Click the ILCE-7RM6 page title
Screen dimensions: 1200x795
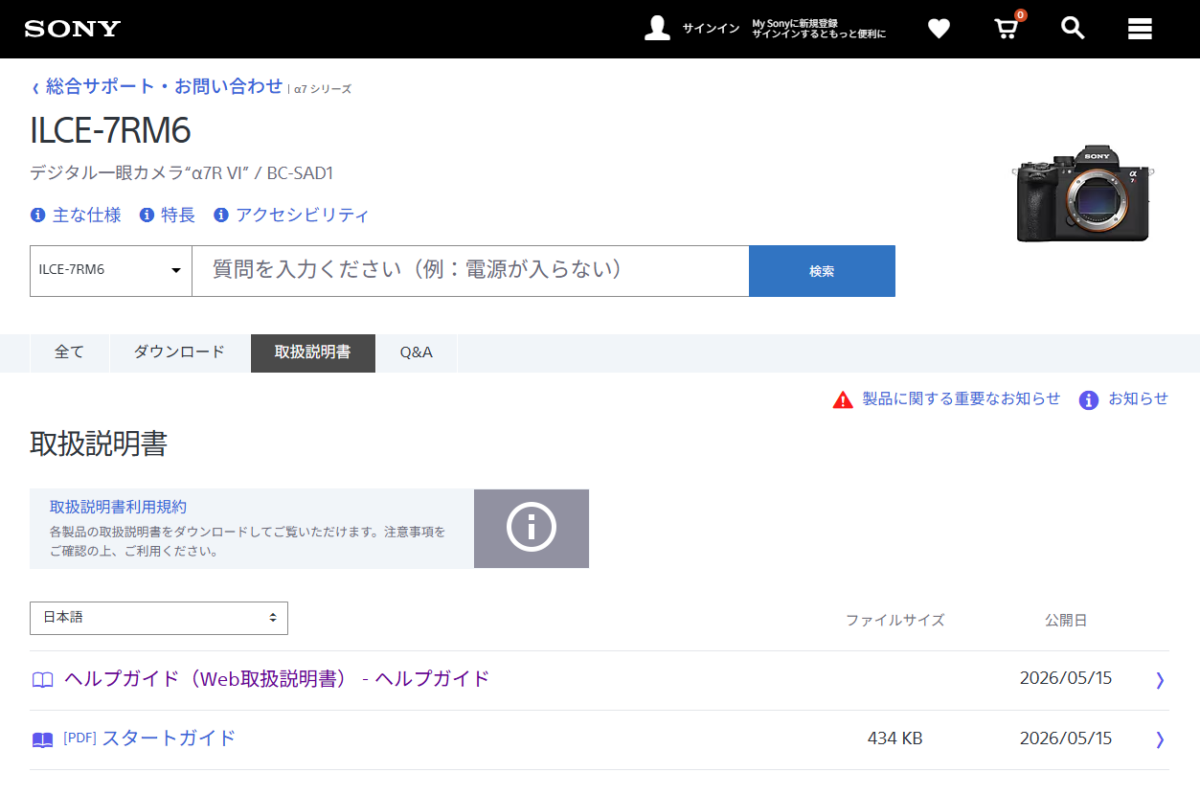[x=110, y=130]
